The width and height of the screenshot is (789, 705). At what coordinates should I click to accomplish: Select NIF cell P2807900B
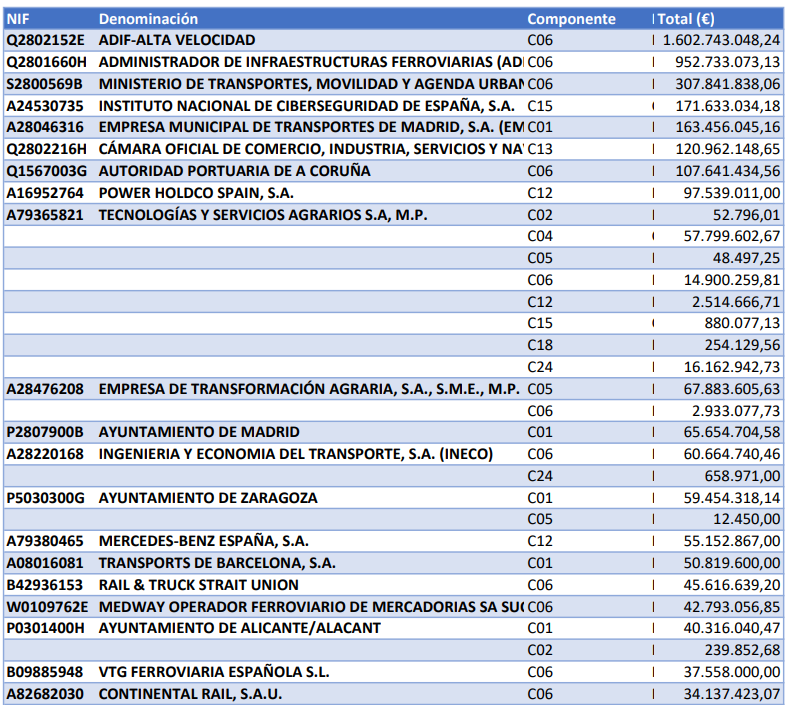coord(45,432)
